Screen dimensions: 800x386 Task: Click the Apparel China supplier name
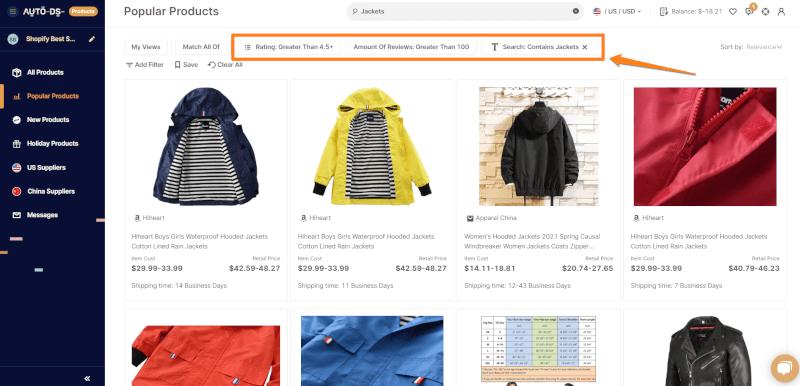point(496,218)
